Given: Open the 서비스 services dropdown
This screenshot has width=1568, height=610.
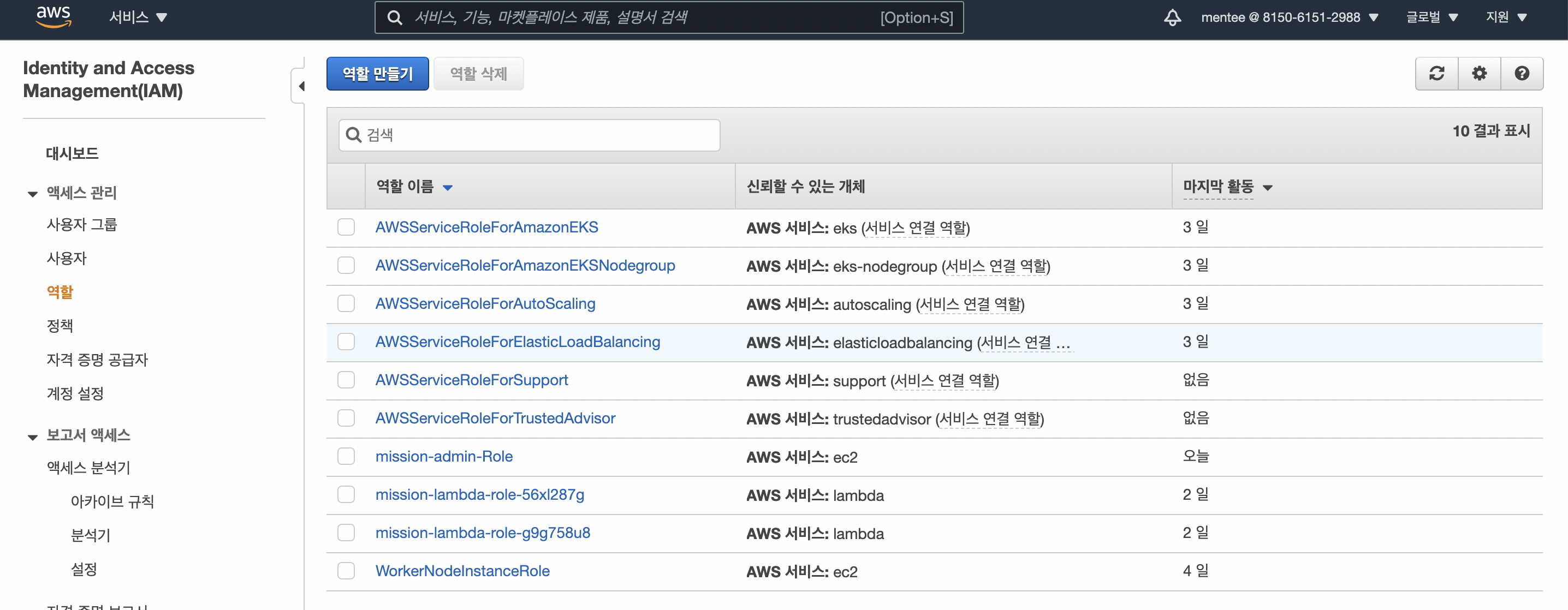Looking at the screenshot, I should click(x=138, y=17).
